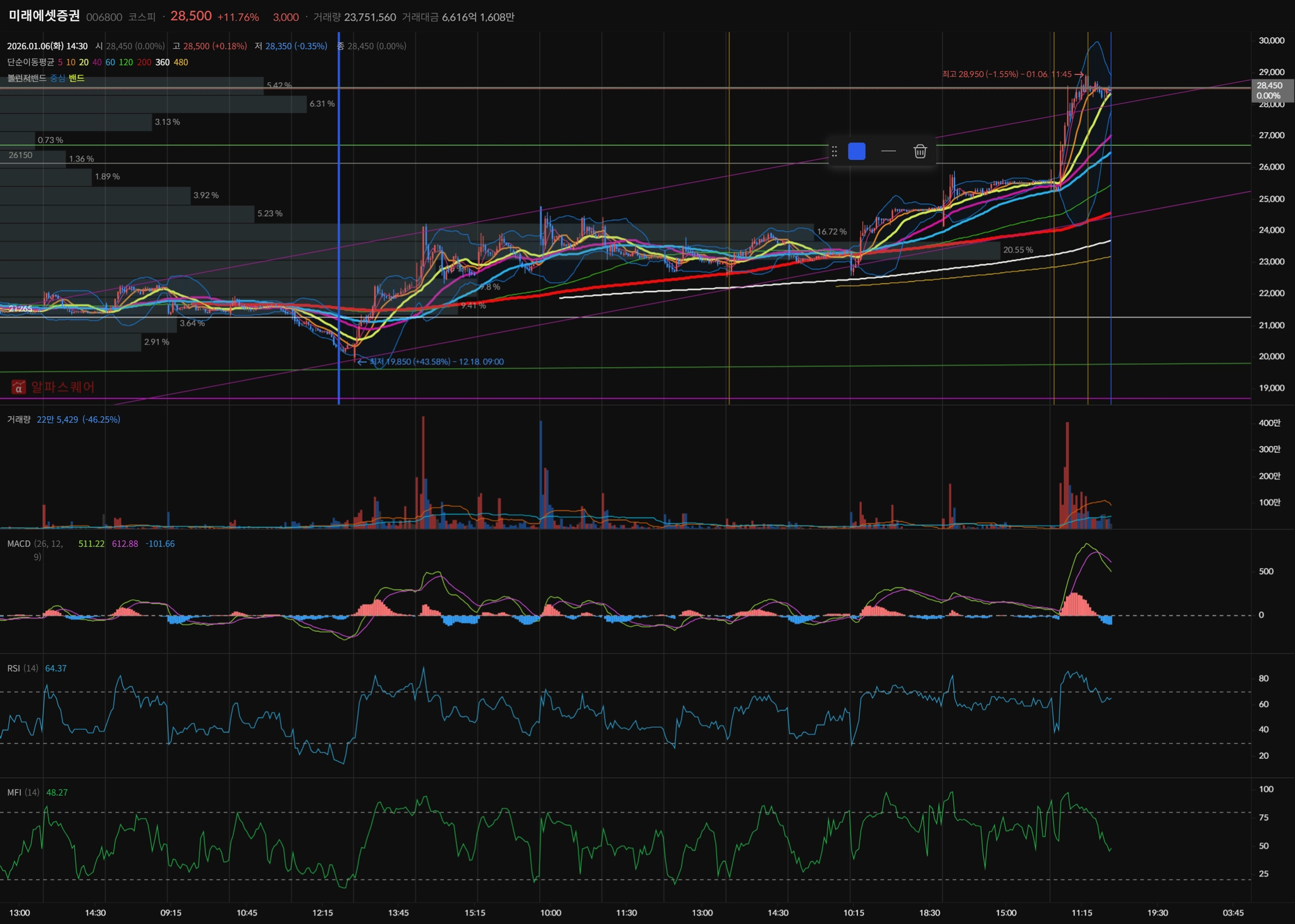The height and width of the screenshot is (924, 1295).
Task: Click the trash icon in drawing toolbar
Action: pyautogui.click(x=920, y=151)
